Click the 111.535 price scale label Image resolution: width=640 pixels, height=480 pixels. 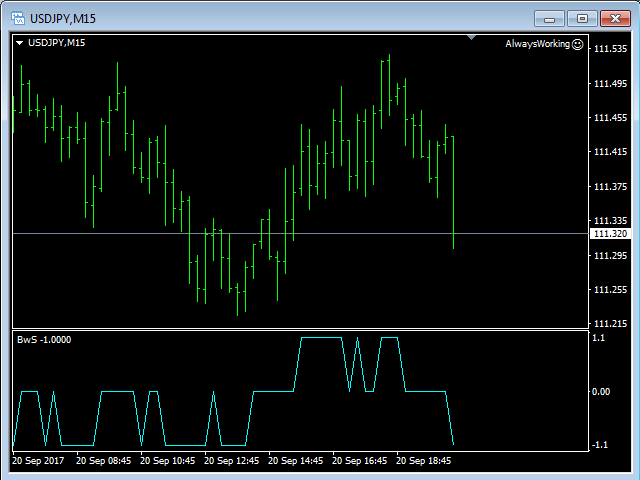(x=610, y=49)
